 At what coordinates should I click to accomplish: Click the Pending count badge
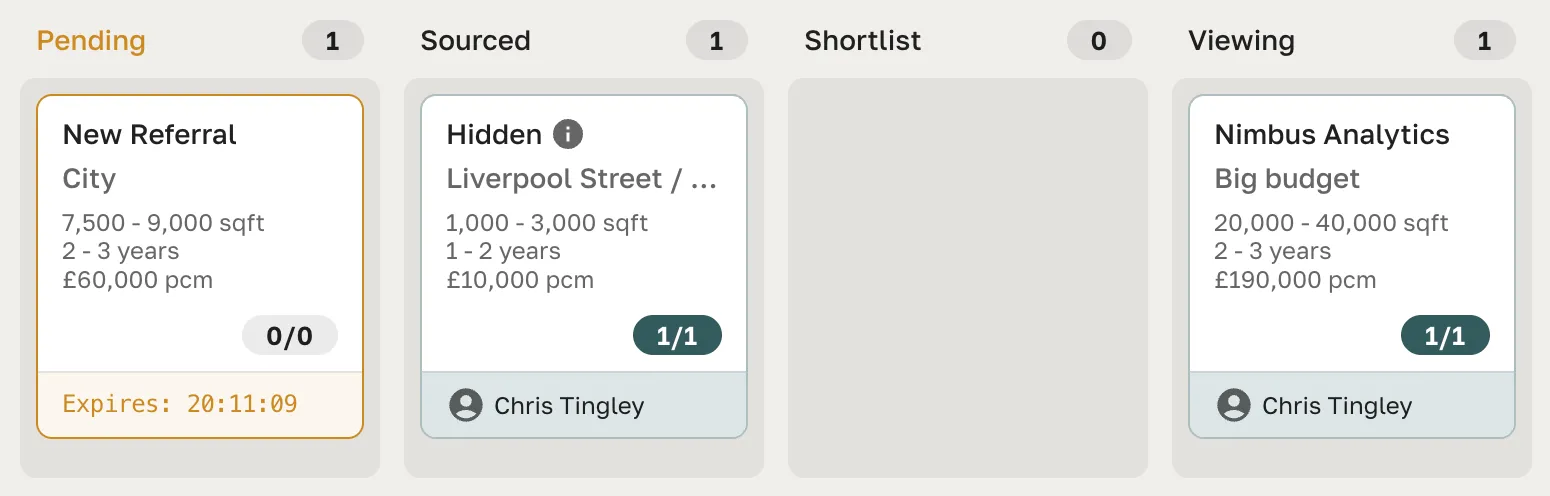click(333, 41)
